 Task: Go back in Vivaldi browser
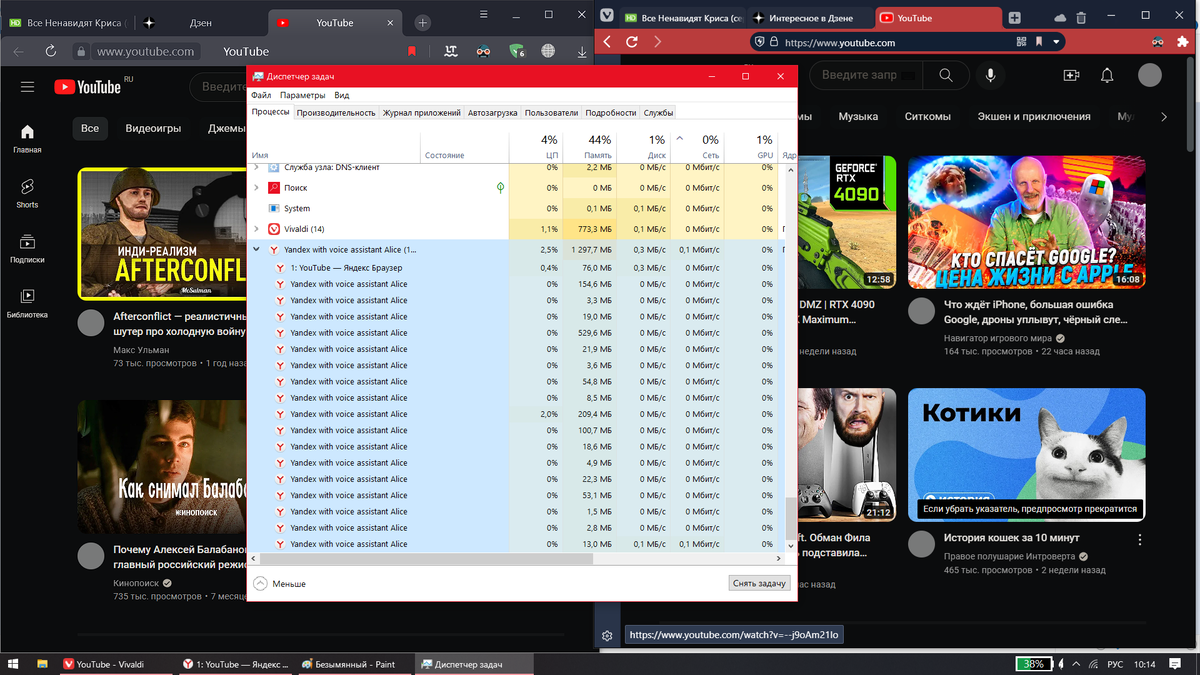pyautogui.click(x=607, y=42)
